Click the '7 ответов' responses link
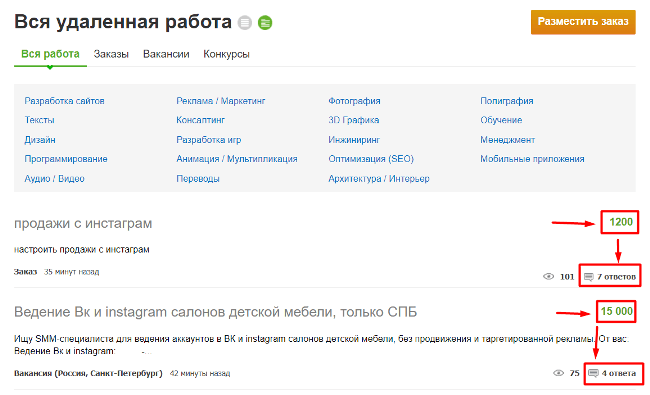 [616, 277]
